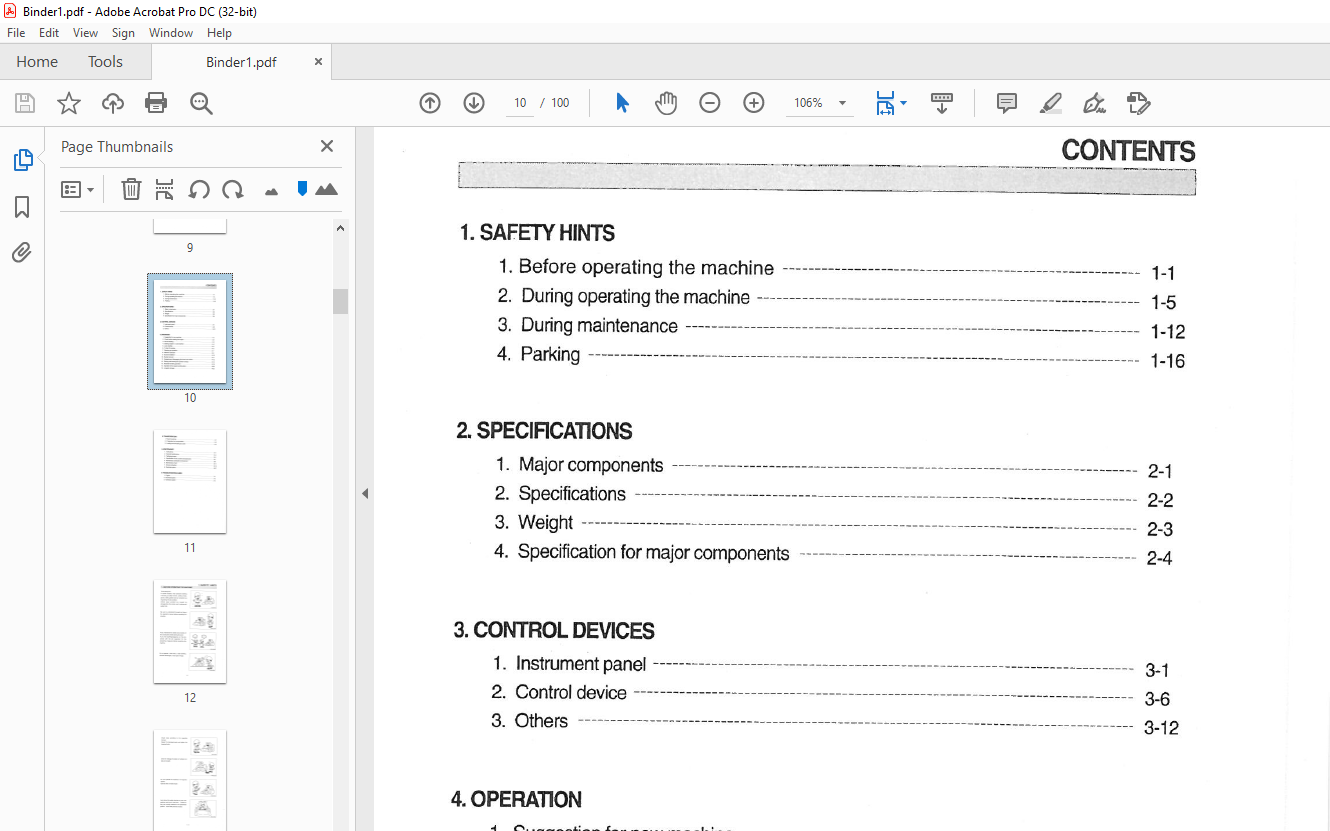Switch to the Tools tab

[x=105, y=62]
